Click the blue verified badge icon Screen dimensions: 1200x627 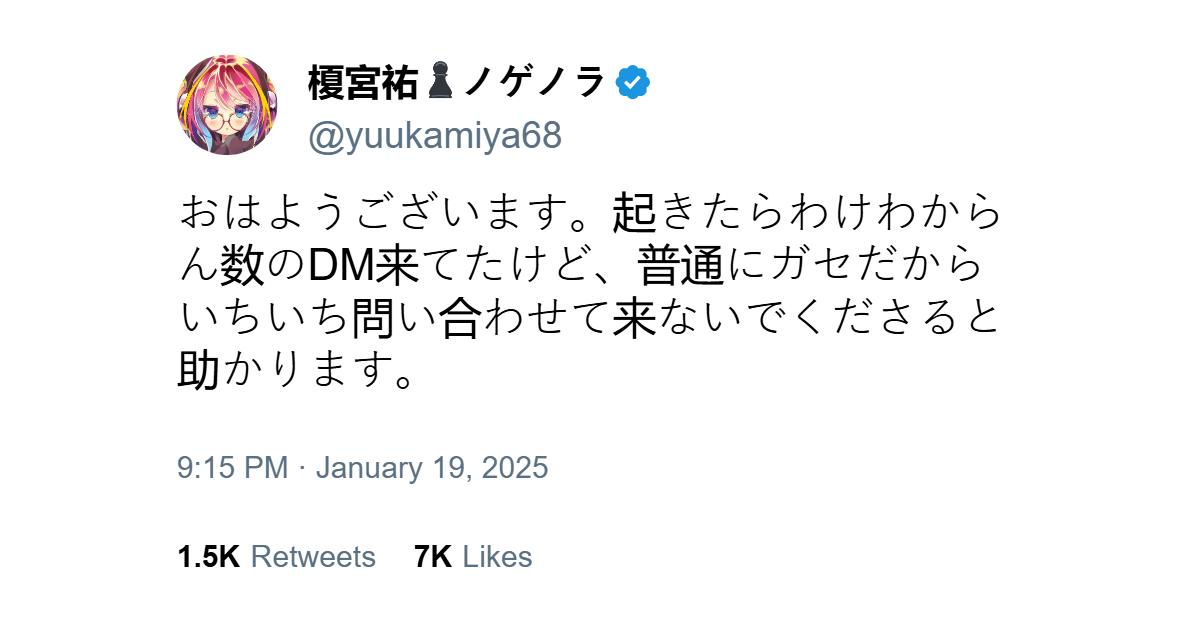click(632, 83)
